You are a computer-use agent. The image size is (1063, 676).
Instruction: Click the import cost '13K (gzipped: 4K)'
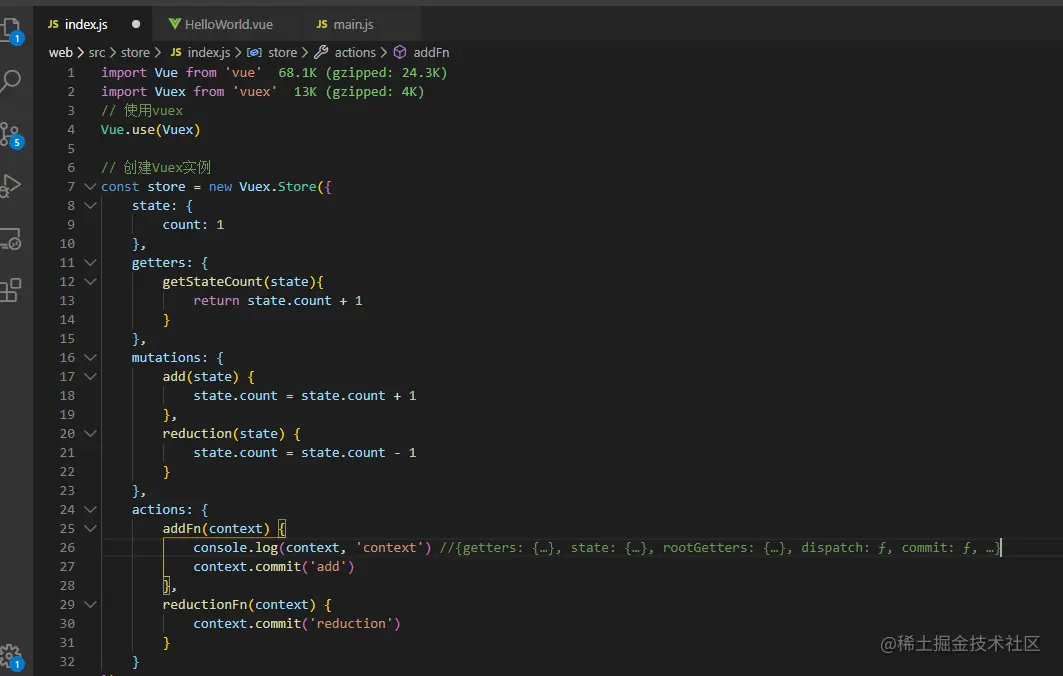(x=359, y=92)
